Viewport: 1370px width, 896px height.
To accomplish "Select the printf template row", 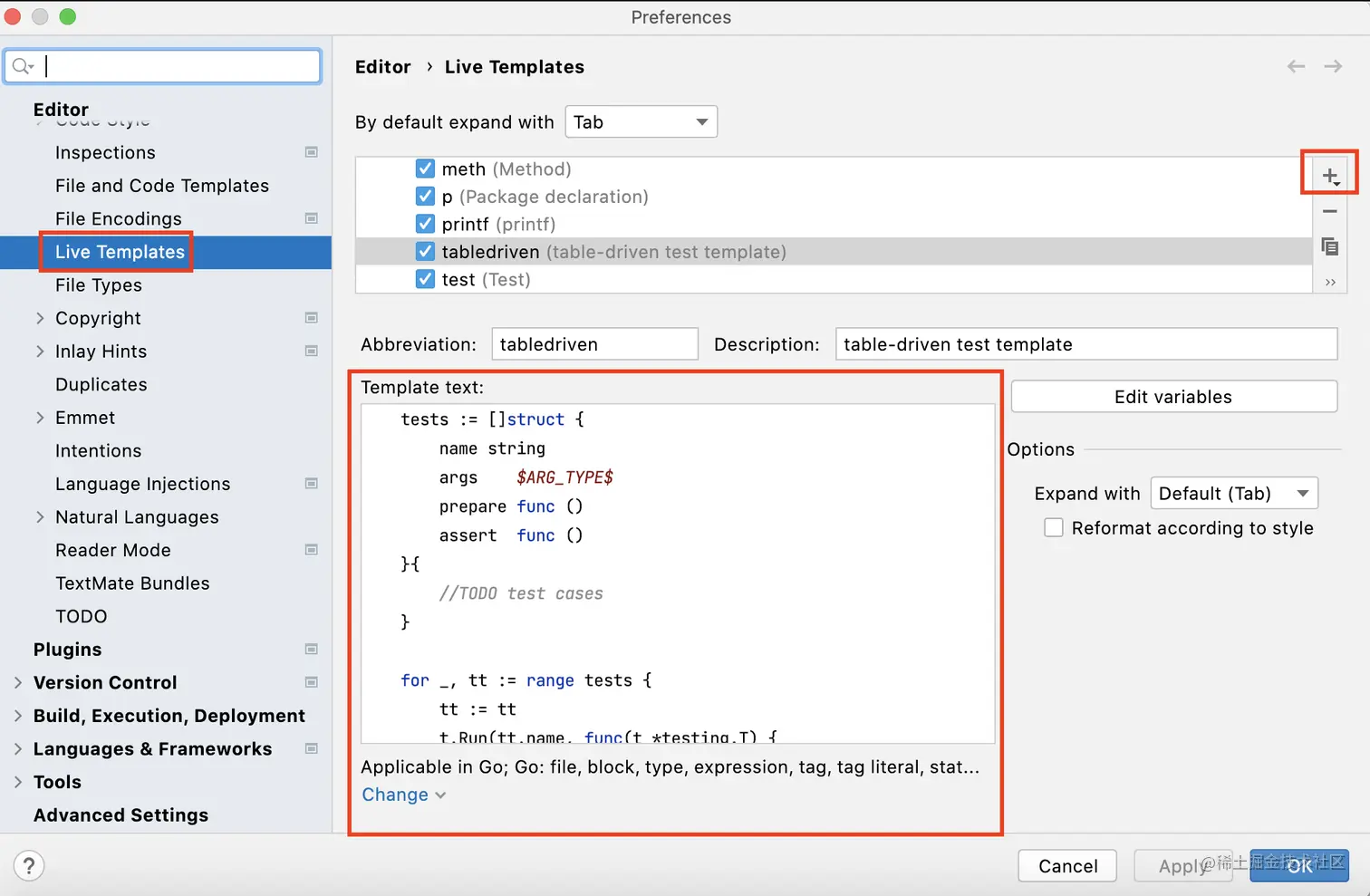I will (x=834, y=224).
